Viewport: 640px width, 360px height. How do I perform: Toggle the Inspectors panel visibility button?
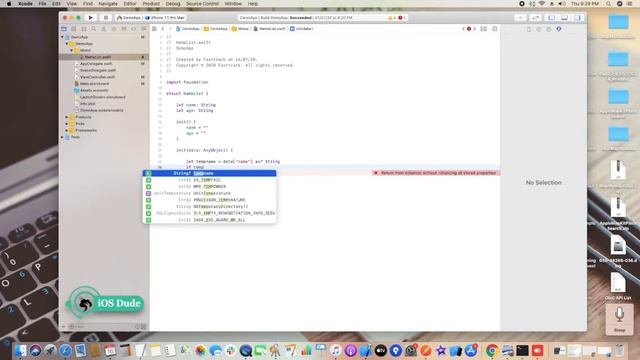(578, 18)
